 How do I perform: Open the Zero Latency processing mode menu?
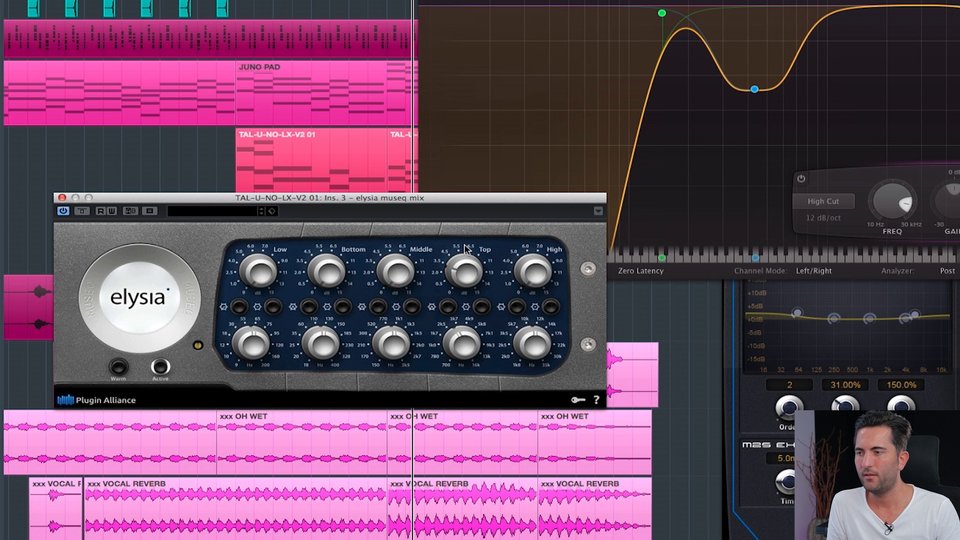point(640,271)
